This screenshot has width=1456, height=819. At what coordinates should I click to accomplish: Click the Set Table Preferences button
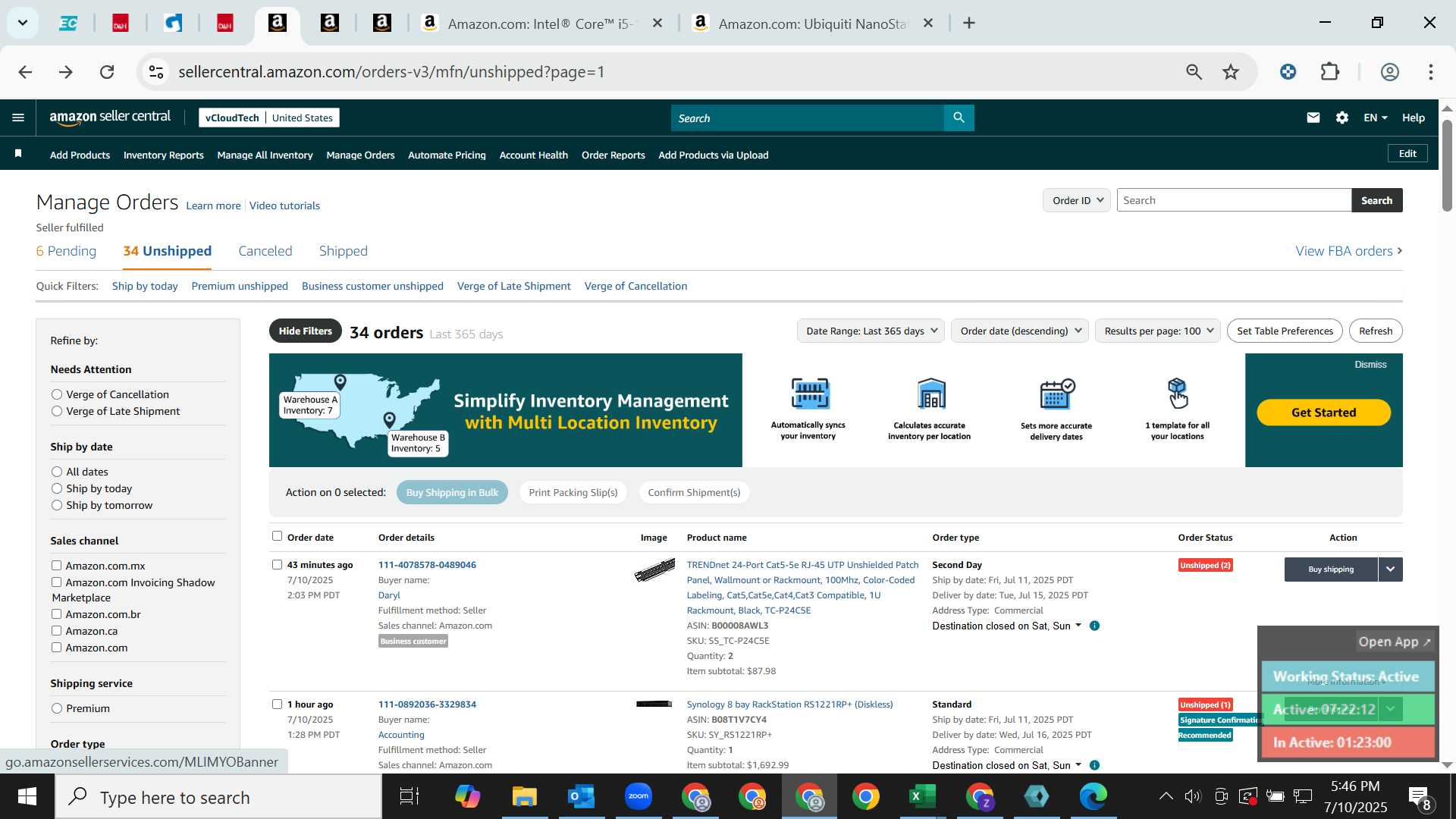pos(1285,331)
